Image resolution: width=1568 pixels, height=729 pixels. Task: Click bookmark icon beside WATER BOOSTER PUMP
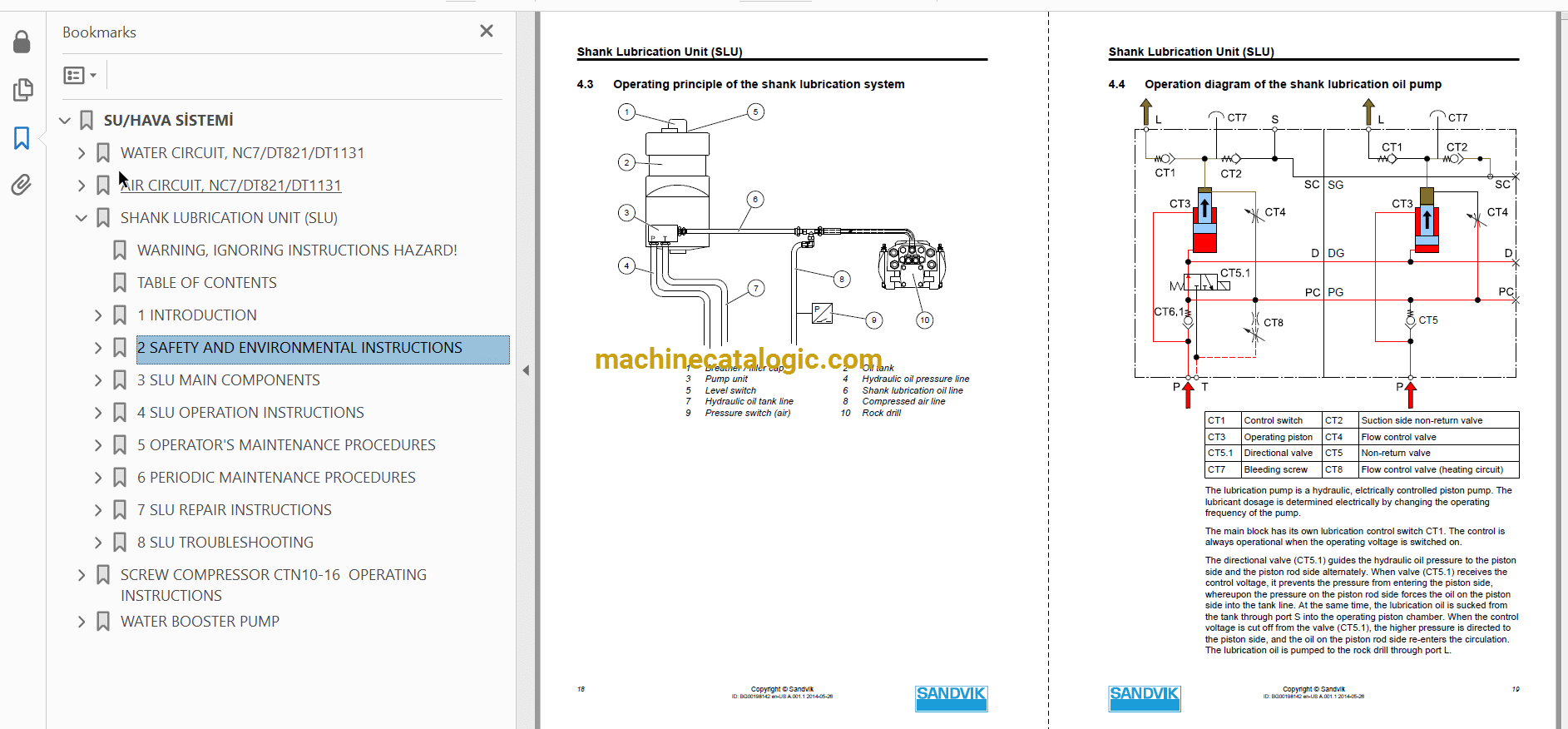point(103,622)
